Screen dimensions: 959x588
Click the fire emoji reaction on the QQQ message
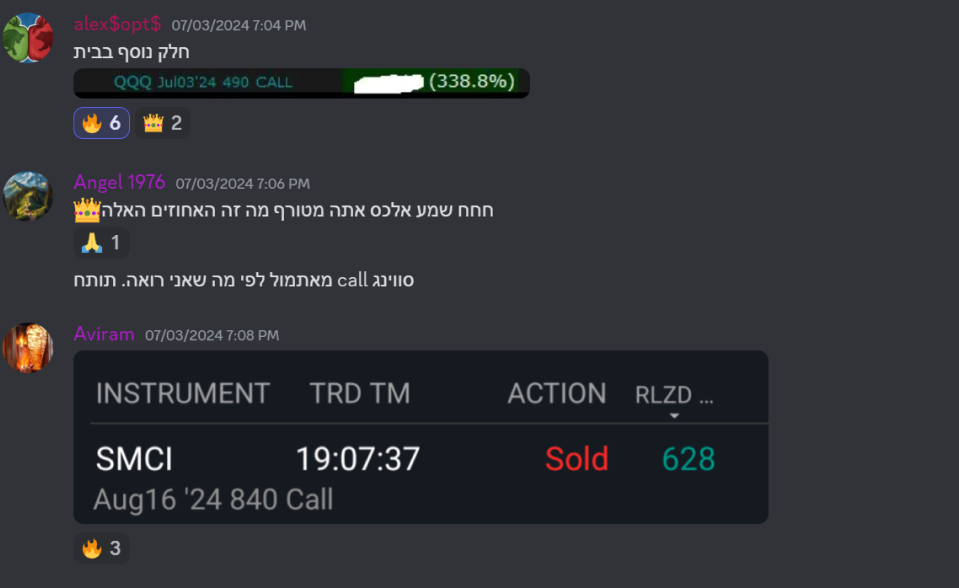(100, 122)
